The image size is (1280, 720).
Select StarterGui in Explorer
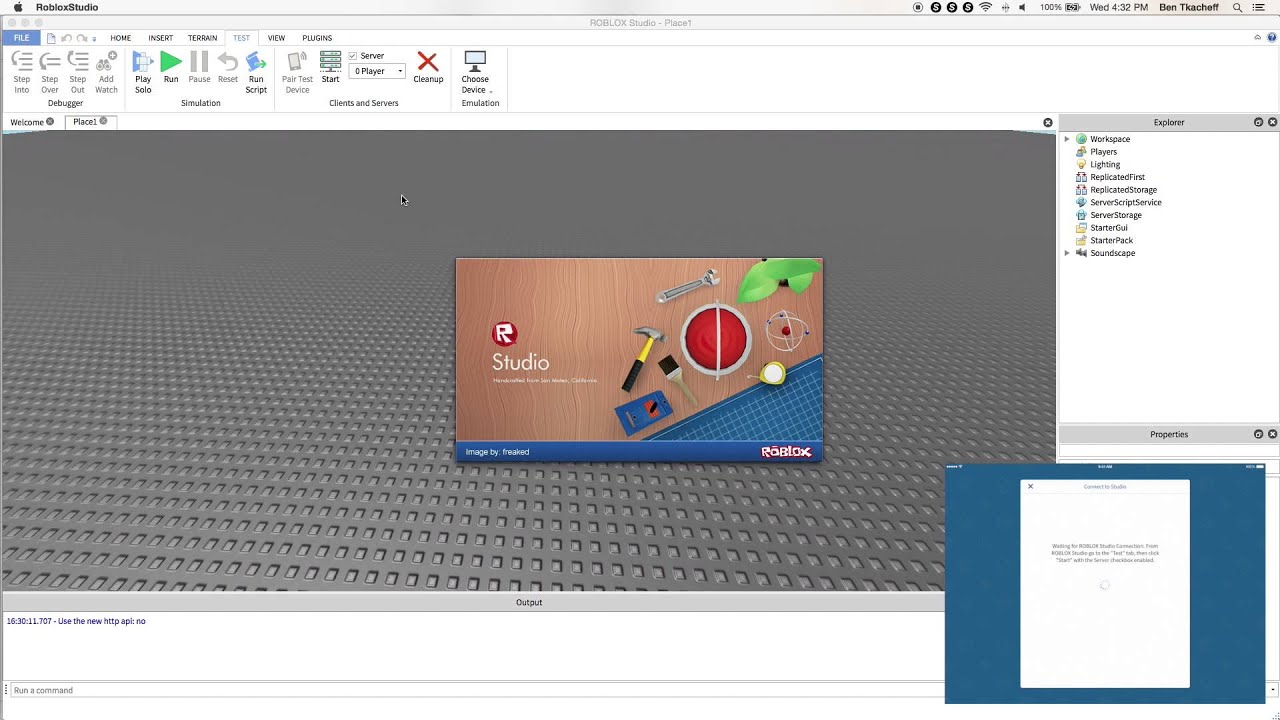coord(1108,228)
